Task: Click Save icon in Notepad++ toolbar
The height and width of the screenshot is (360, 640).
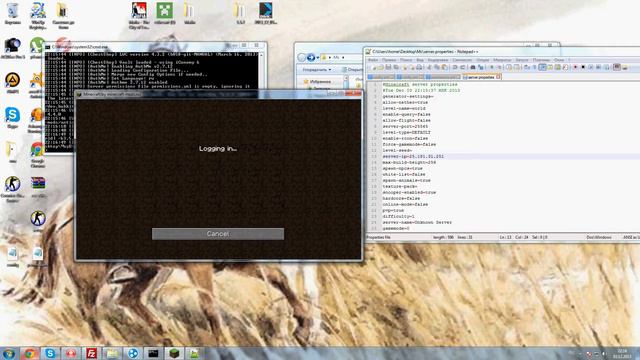Action: tap(389, 67)
